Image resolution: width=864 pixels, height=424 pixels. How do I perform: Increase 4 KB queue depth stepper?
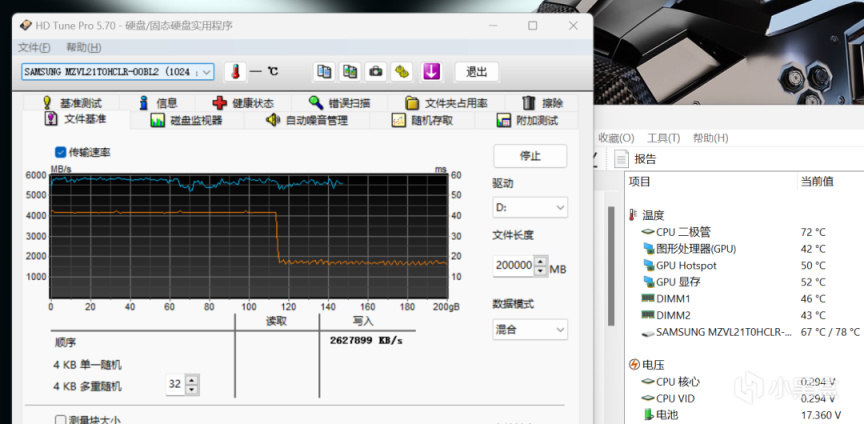[x=191, y=380]
